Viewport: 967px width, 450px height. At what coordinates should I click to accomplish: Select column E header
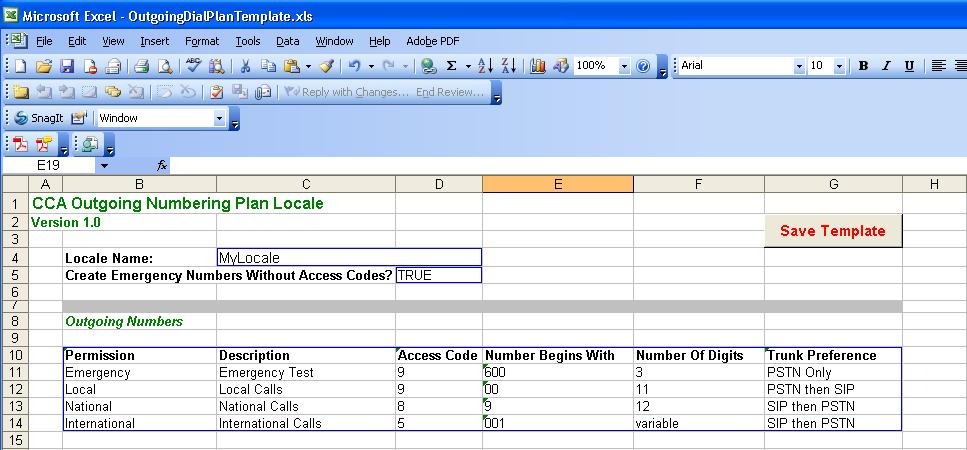click(x=558, y=184)
